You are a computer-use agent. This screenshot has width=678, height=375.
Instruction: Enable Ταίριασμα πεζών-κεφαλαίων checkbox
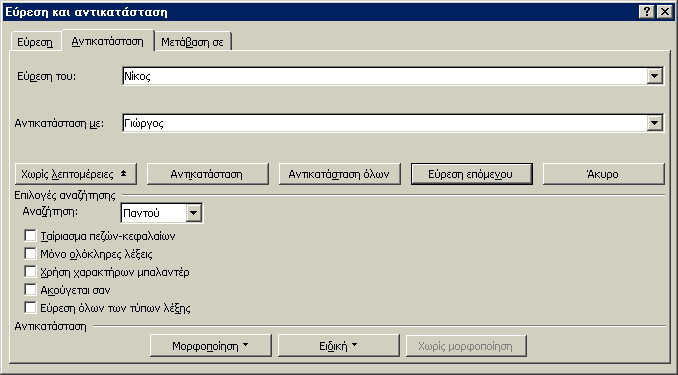tap(30, 236)
